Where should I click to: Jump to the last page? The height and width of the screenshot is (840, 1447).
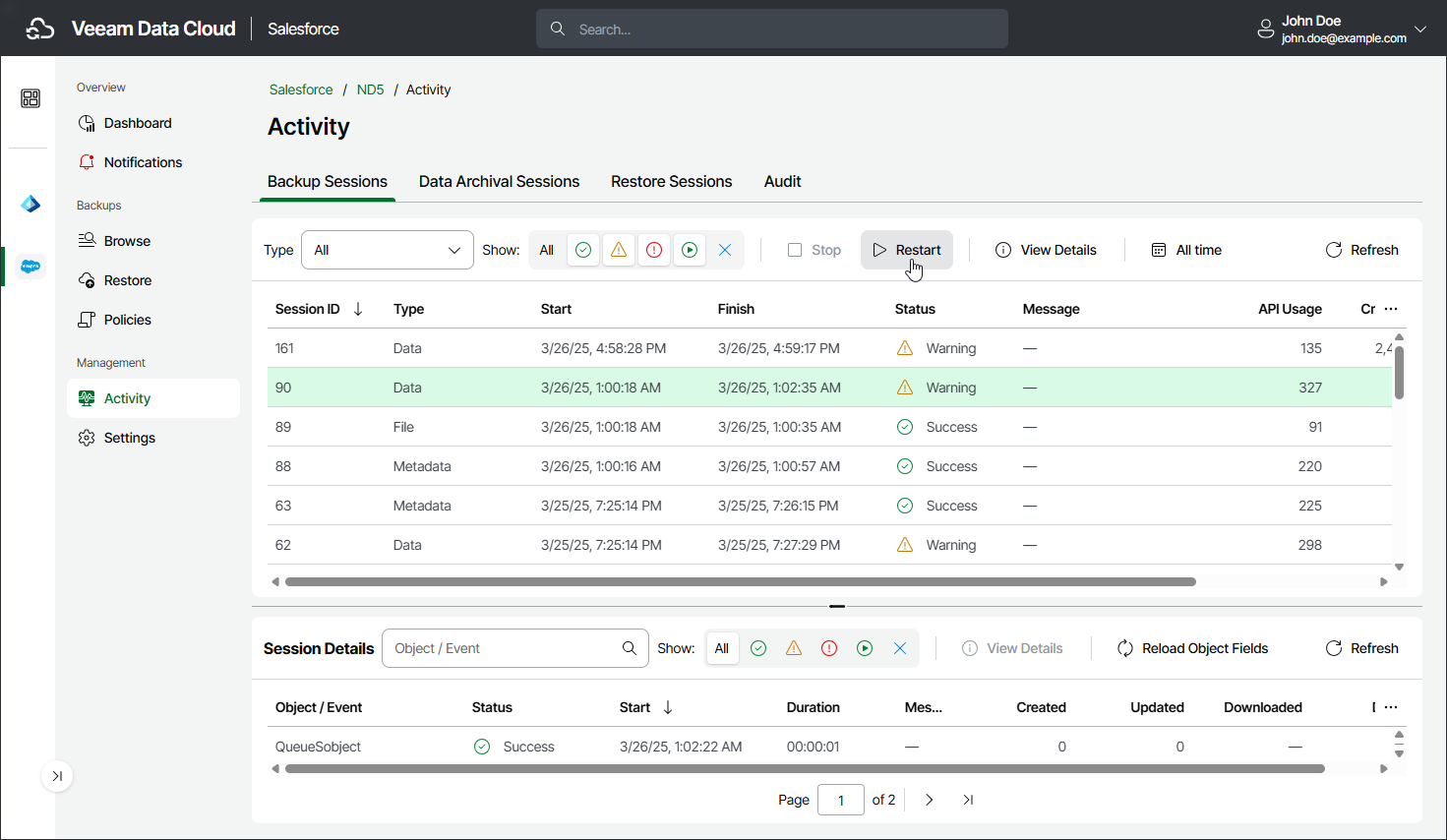968,800
